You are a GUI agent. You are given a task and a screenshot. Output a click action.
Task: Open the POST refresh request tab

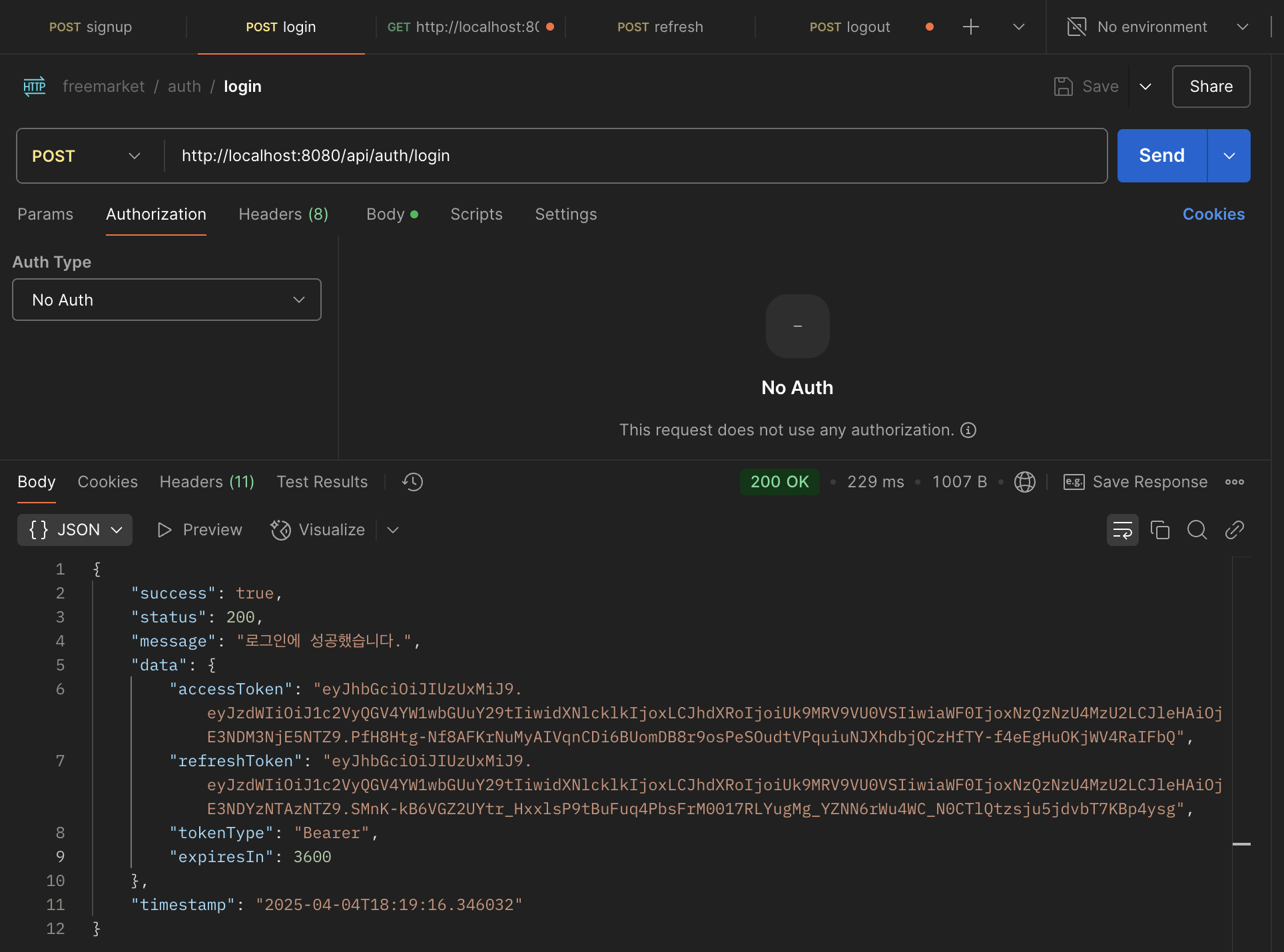point(659,27)
